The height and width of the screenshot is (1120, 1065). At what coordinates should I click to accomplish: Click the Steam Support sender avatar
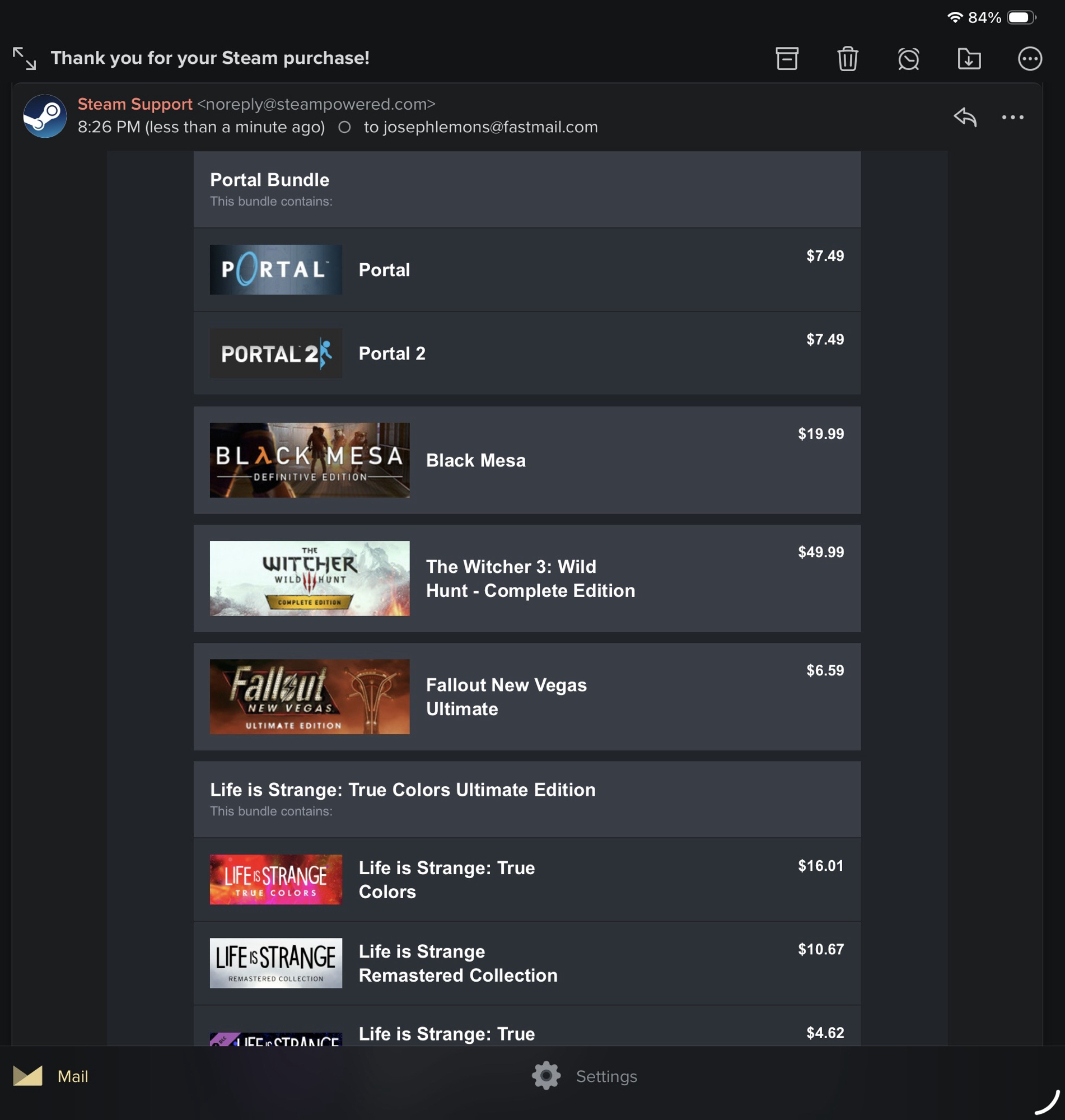(x=45, y=116)
